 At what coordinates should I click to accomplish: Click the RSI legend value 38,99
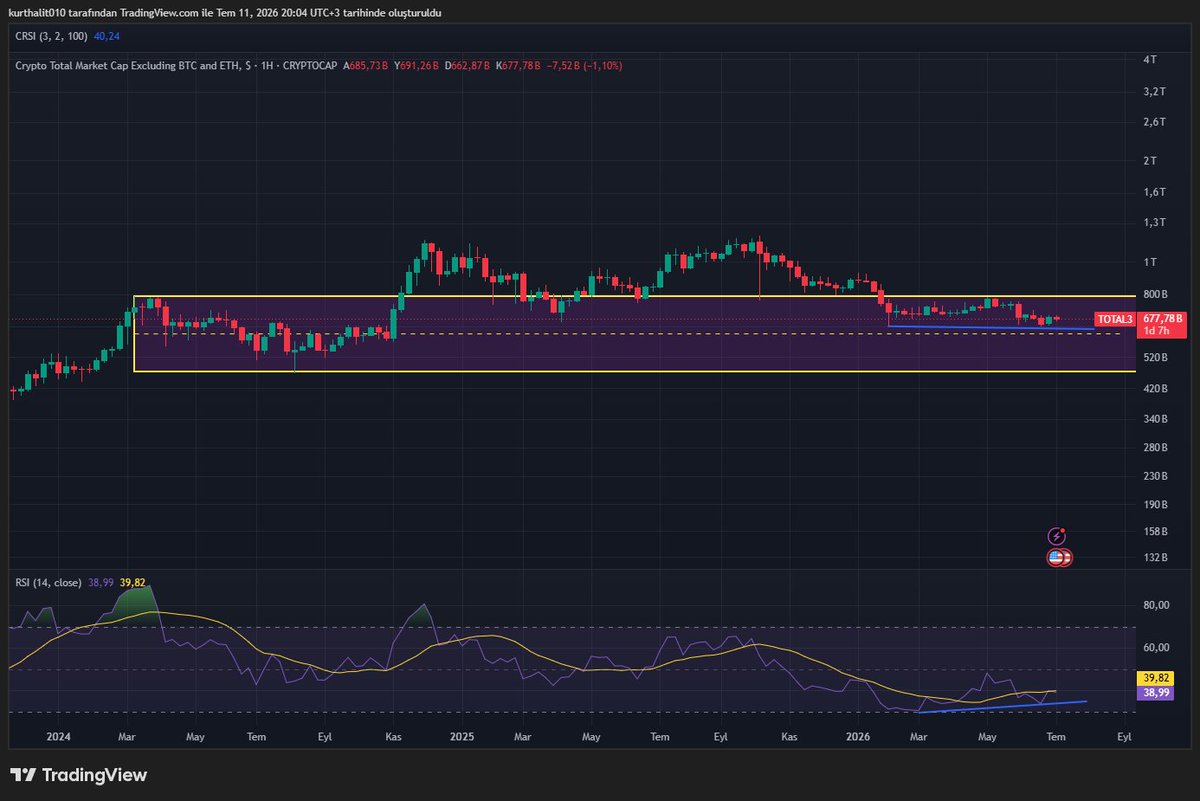pos(102,581)
